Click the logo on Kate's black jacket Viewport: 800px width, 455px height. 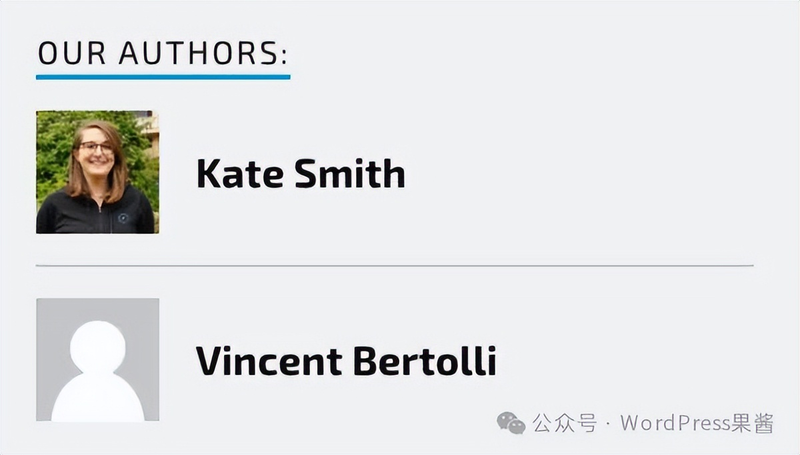(x=123, y=217)
